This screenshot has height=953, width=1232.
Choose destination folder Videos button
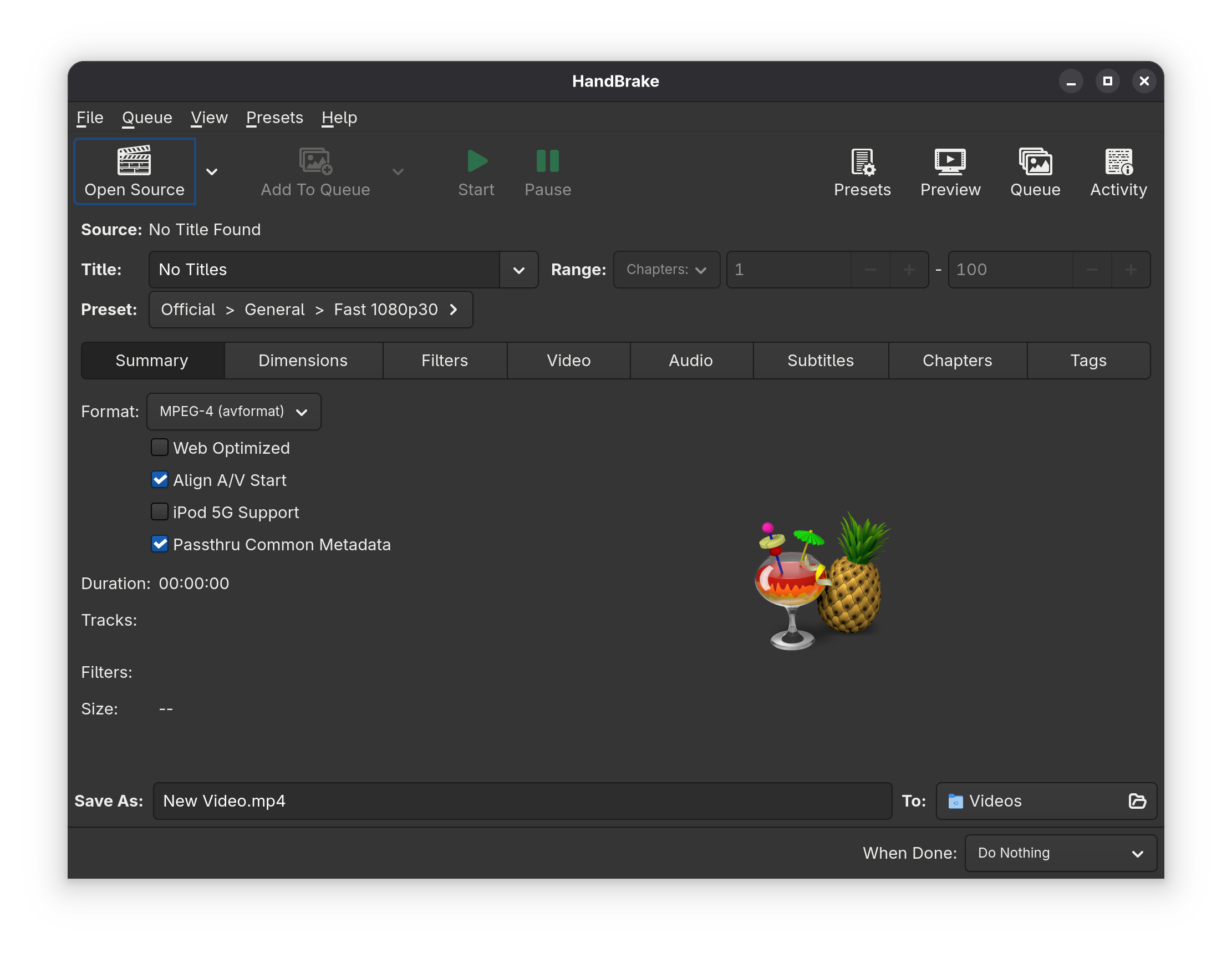pos(1046,800)
